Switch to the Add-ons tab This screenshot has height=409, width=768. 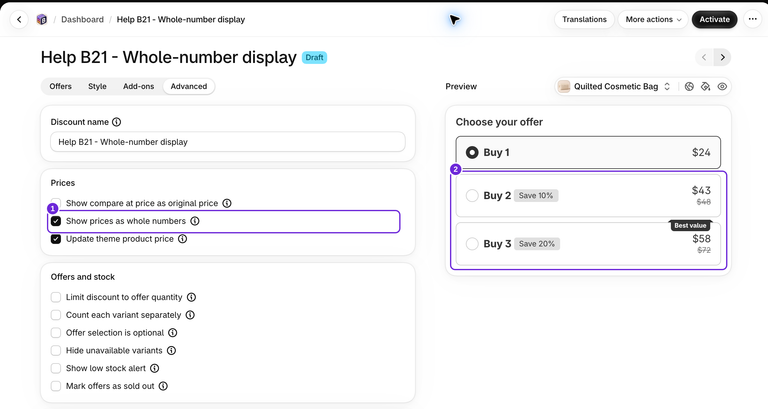(139, 86)
